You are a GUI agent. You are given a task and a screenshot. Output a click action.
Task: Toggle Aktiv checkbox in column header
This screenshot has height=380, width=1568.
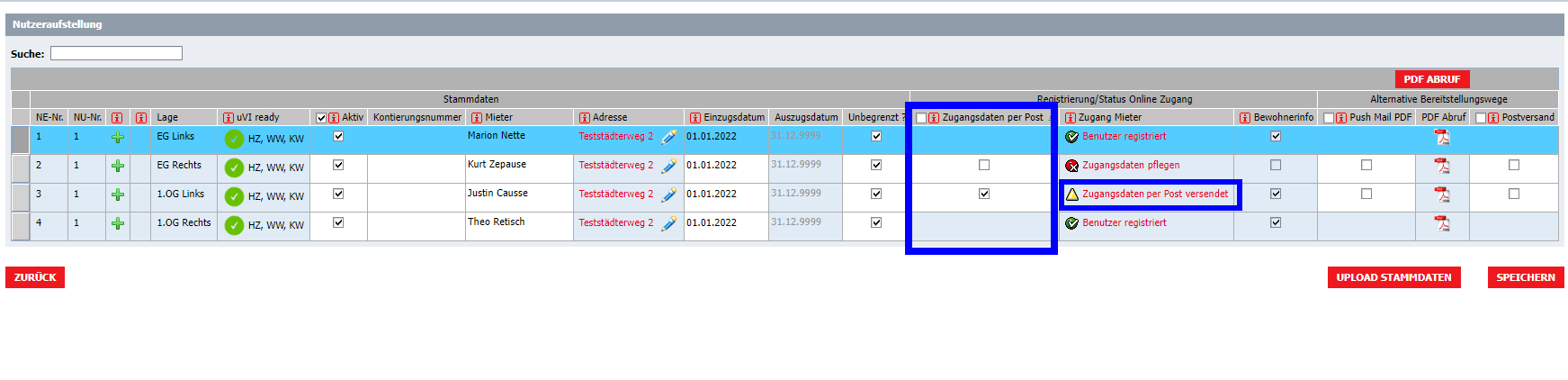point(321,118)
